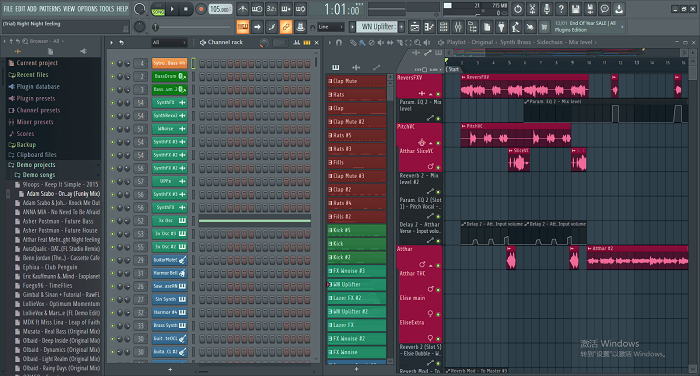Open the WN Uplifter pattern selector
Image resolution: width=700 pixels, height=376 pixels.
(x=377, y=27)
